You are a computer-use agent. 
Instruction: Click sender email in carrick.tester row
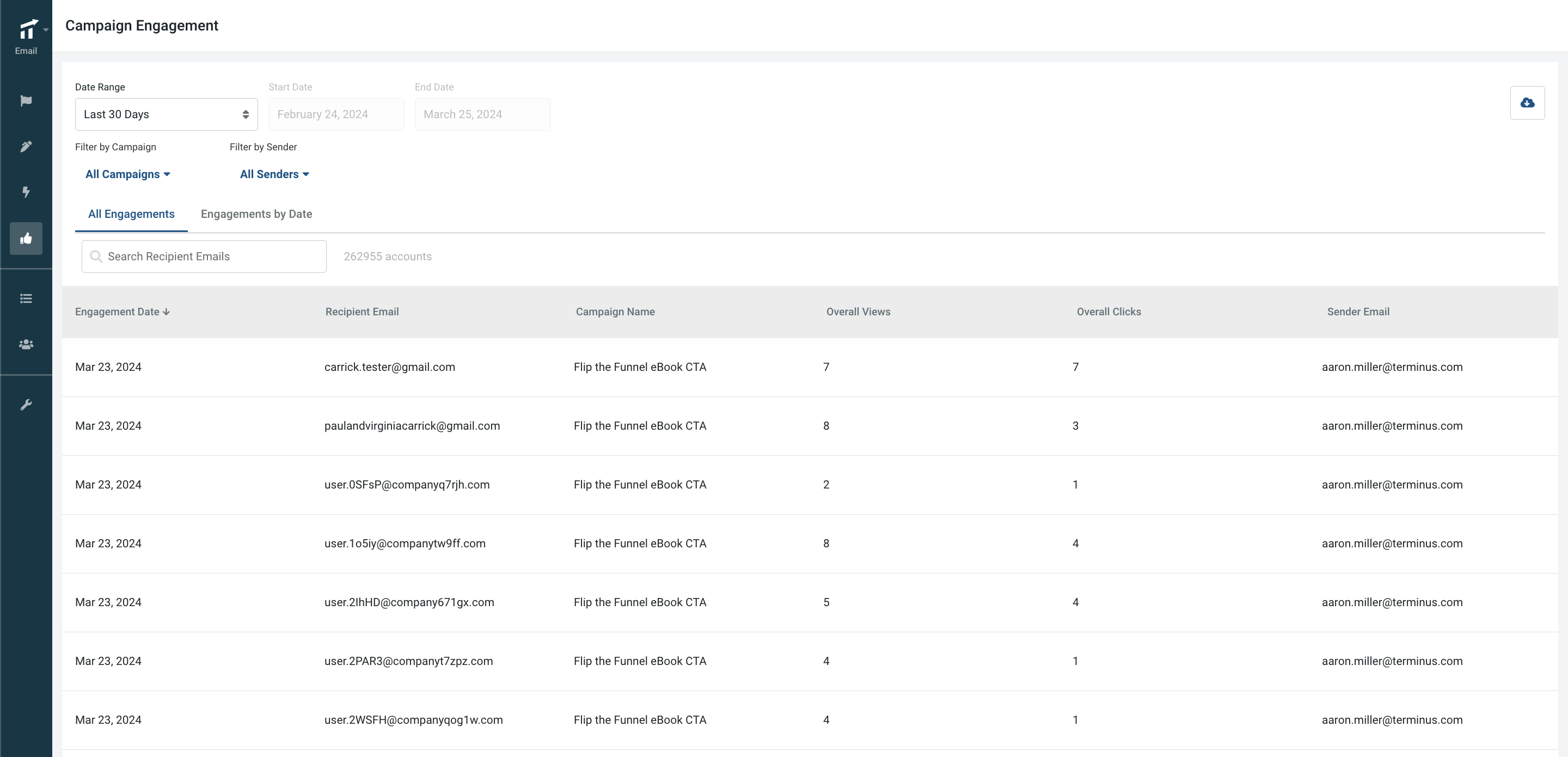[1392, 367]
